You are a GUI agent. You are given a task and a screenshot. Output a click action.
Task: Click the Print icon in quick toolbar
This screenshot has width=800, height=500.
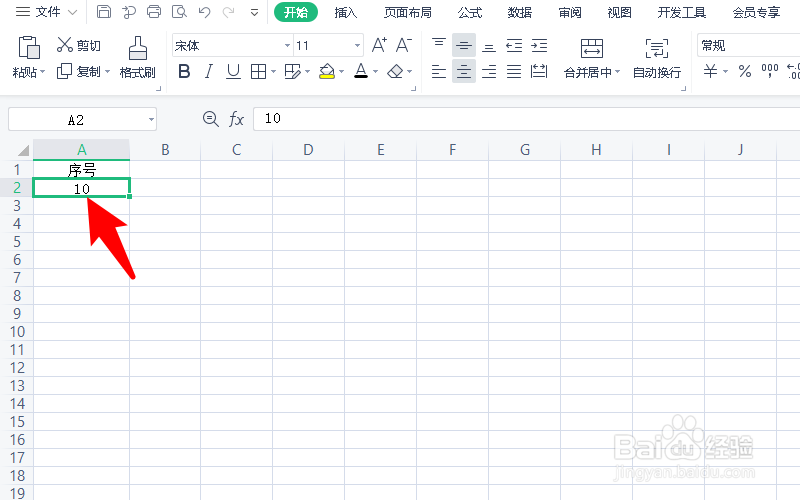[x=154, y=12]
